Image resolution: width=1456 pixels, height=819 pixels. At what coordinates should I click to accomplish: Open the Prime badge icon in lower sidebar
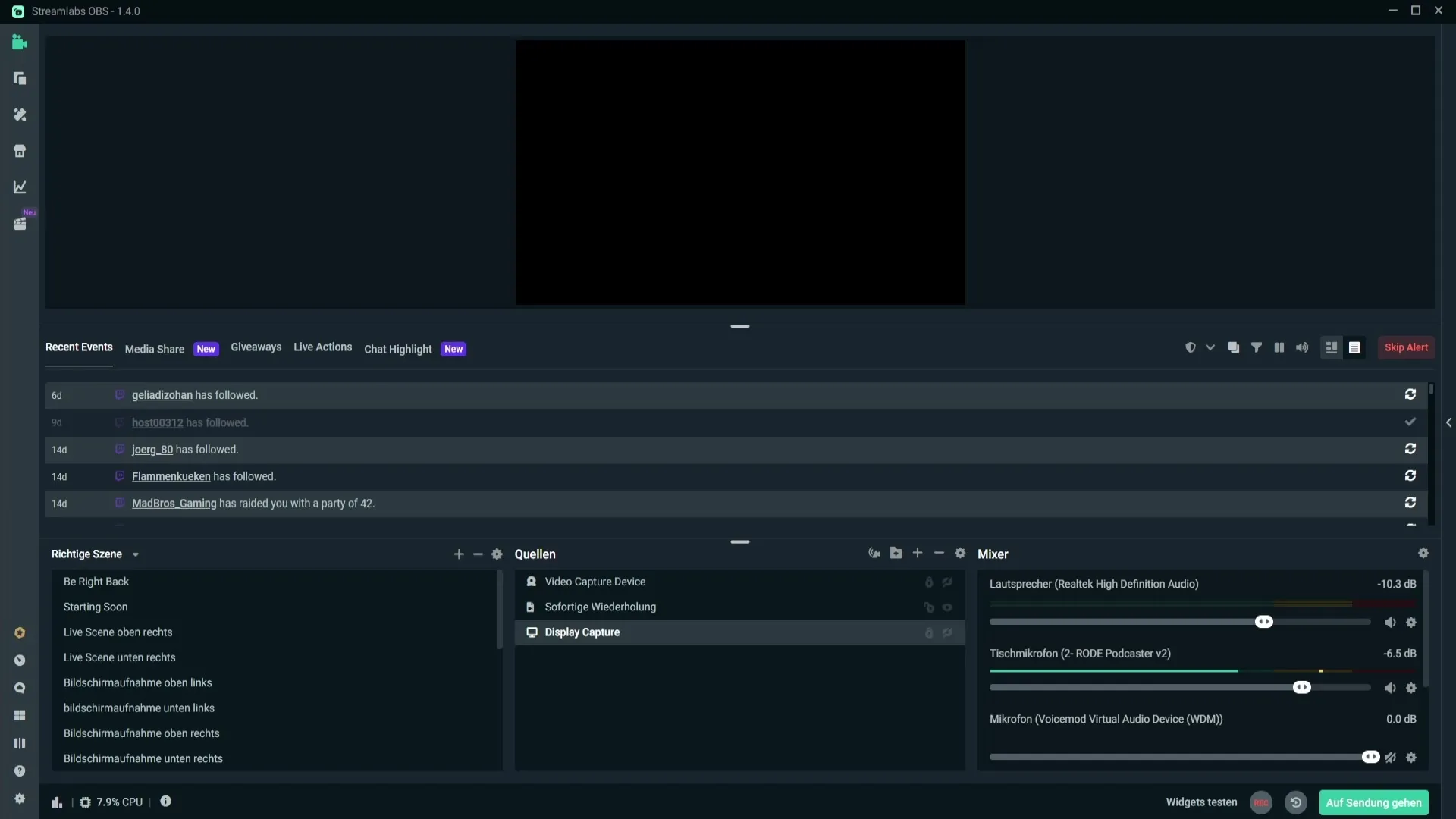tap(20, 632)
